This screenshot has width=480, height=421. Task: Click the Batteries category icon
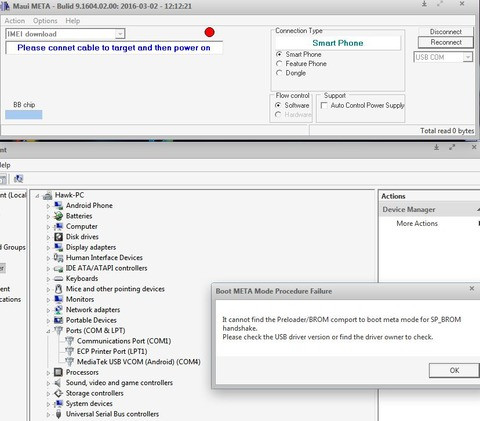pyautogui.click(x=59, y=216)
